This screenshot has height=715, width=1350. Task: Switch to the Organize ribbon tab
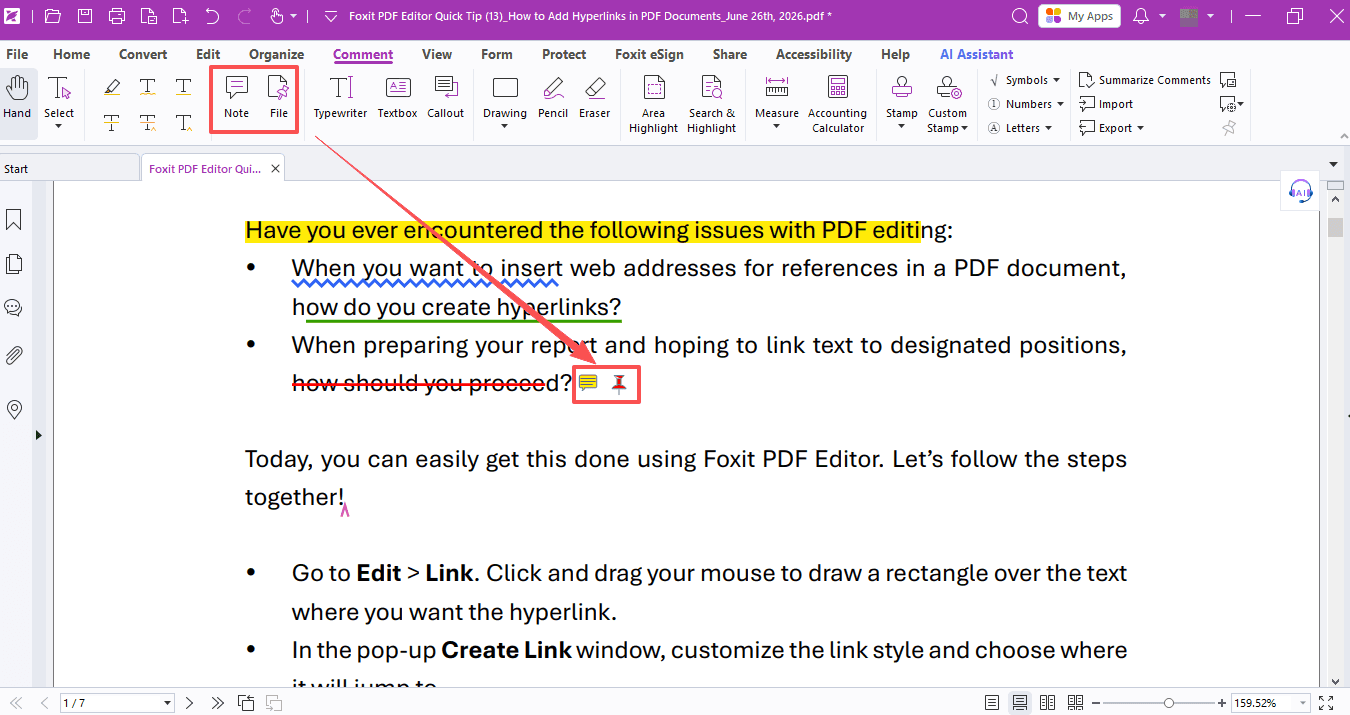point(276,54)
